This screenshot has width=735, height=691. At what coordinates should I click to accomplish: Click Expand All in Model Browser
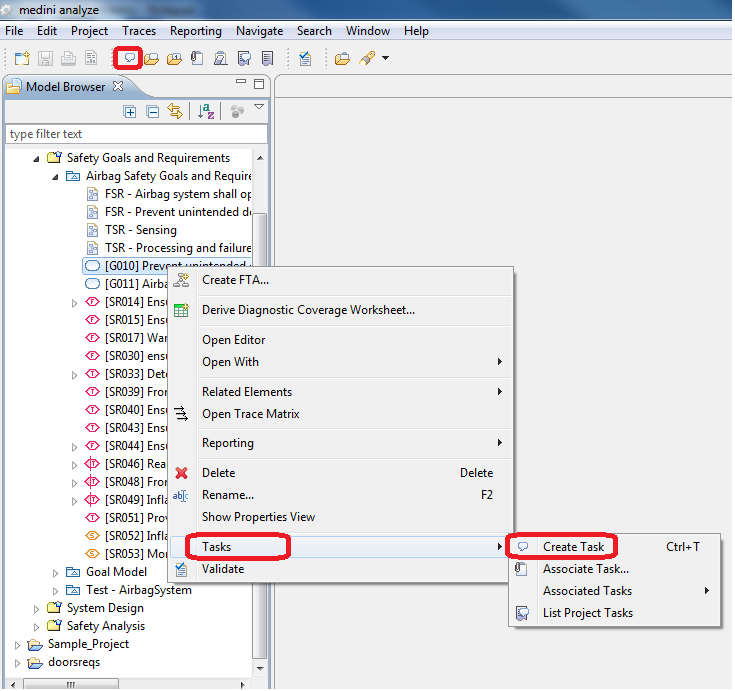click(129, 112)
